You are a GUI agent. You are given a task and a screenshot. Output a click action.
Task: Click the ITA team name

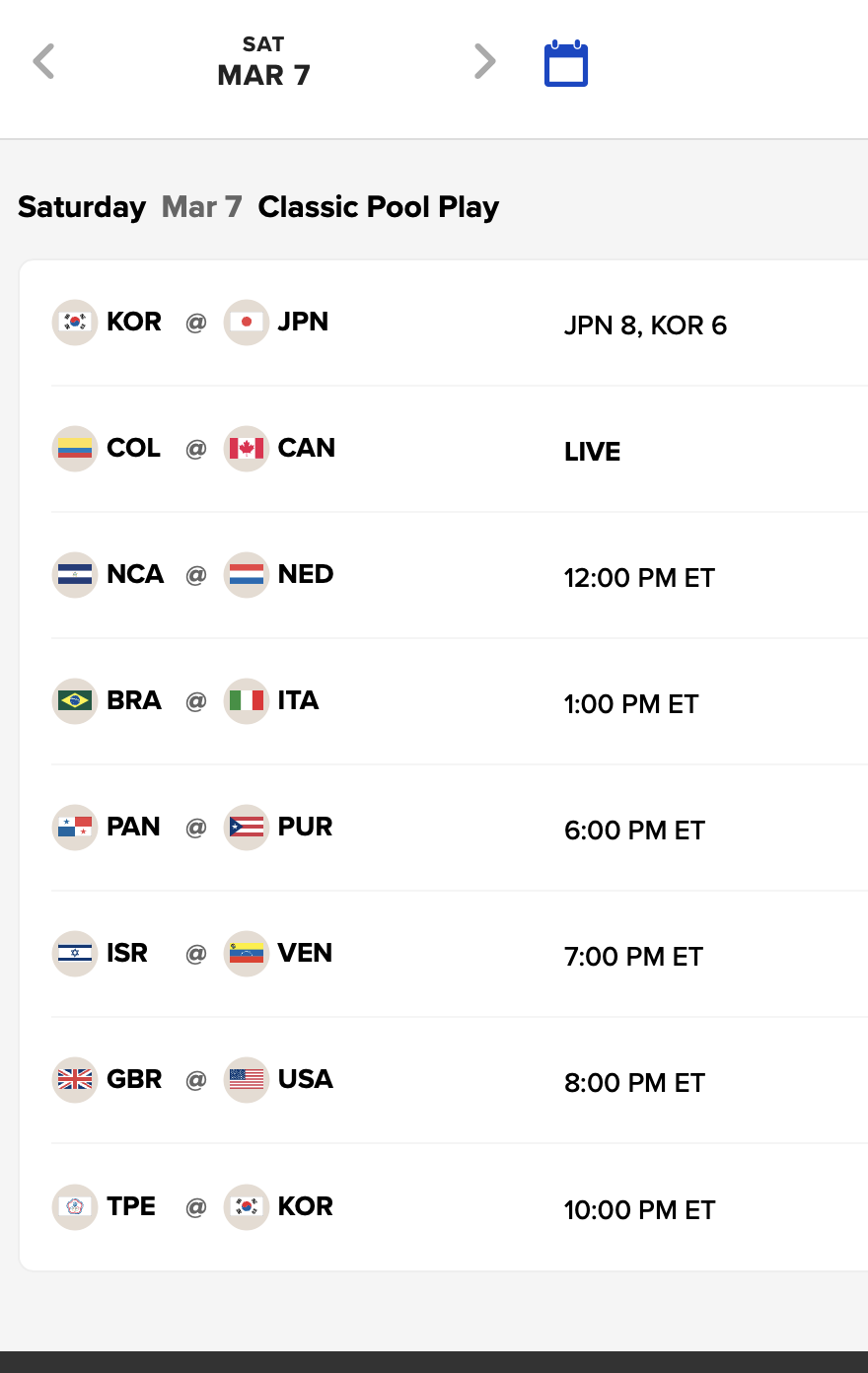click(298, 700)
